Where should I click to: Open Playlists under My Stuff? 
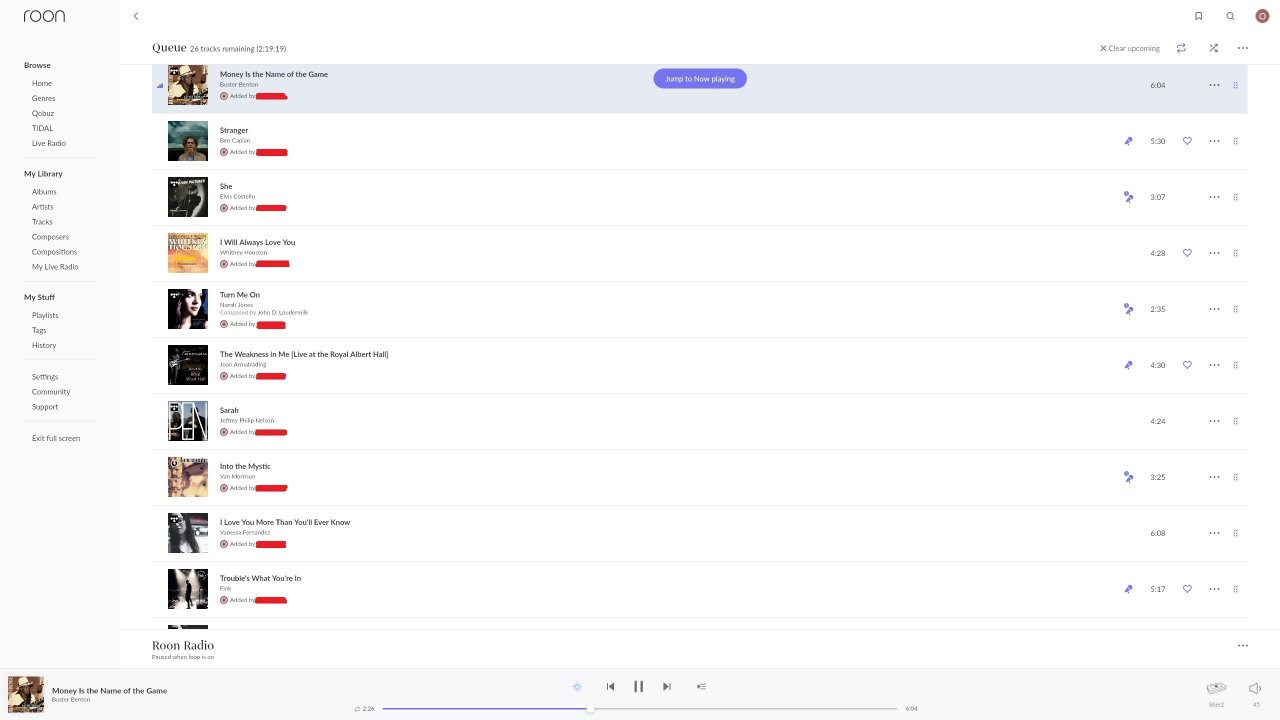pyautogui.click(x=45, y=315)
